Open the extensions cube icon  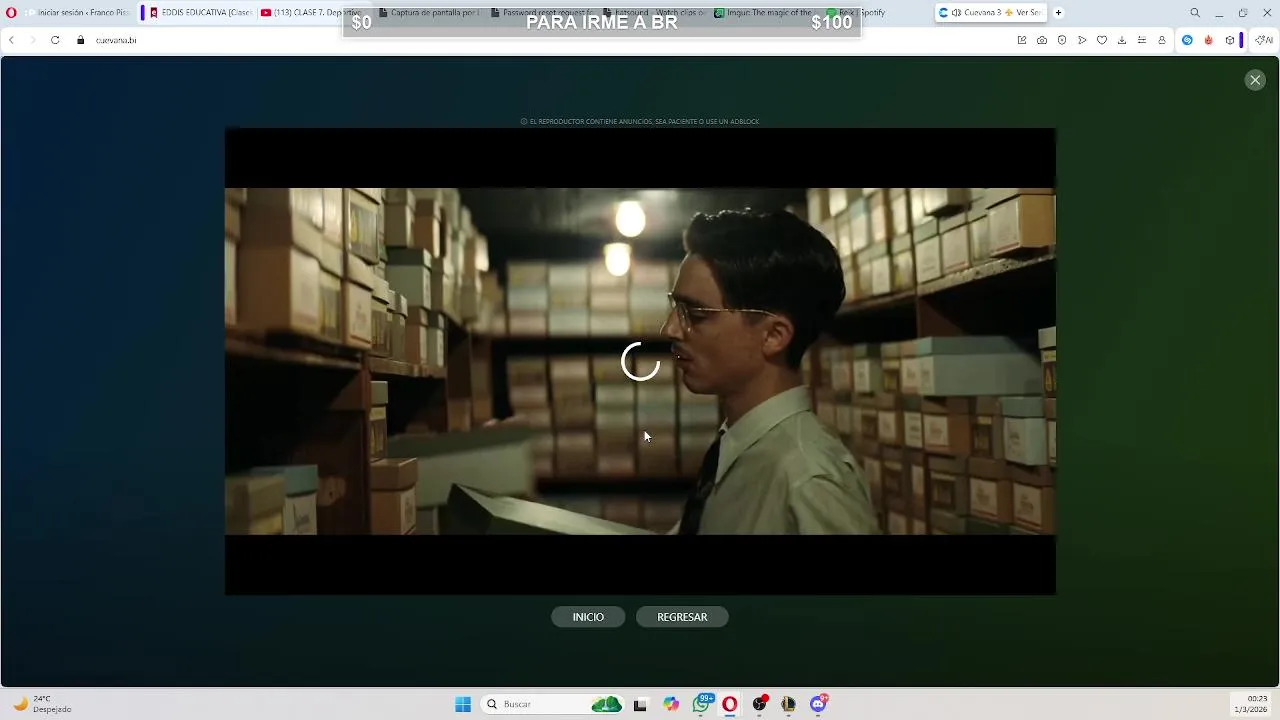coord(1230,40)
